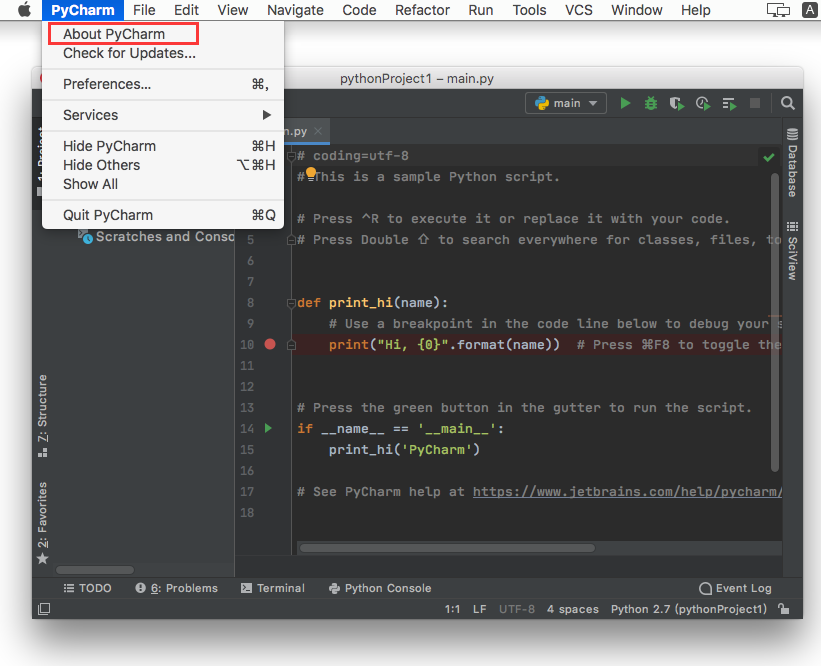Click the Profile run icon in toolbar
The width and height of the screenshot is (821, 666).
coord(703,103)
